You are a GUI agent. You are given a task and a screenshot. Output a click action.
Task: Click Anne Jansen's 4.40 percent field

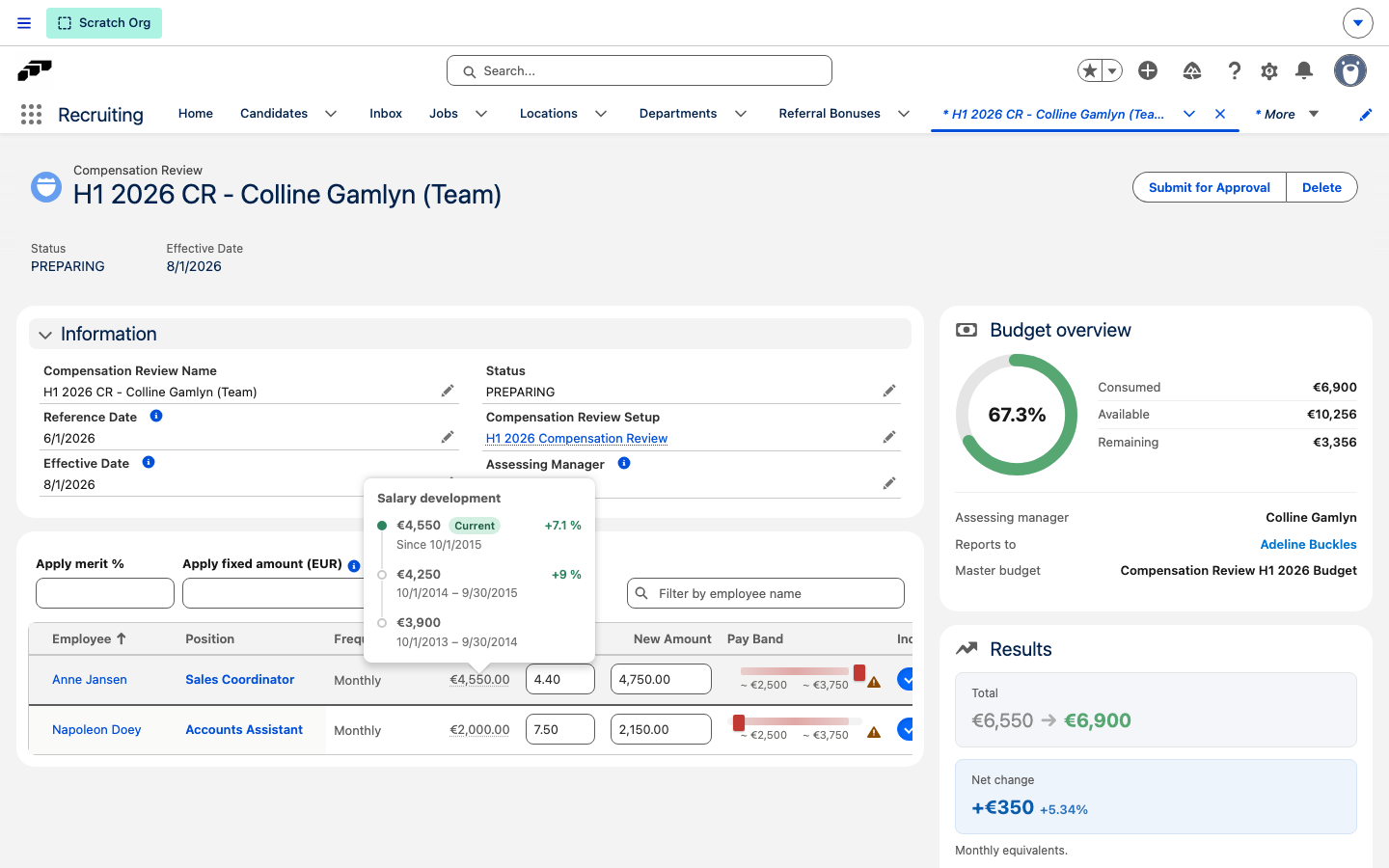pos(560,679)
